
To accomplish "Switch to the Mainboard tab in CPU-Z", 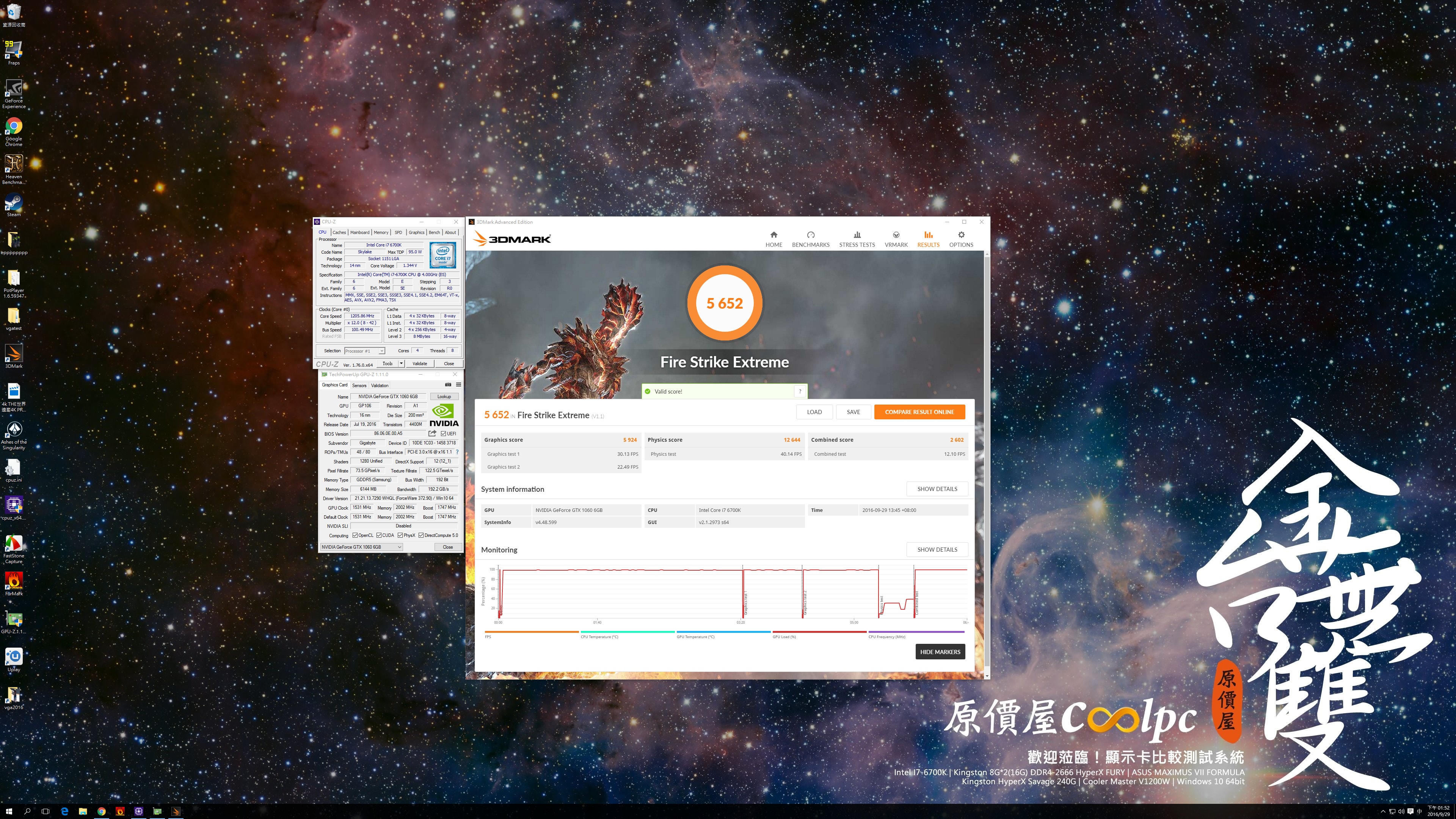I will (359, 232).
